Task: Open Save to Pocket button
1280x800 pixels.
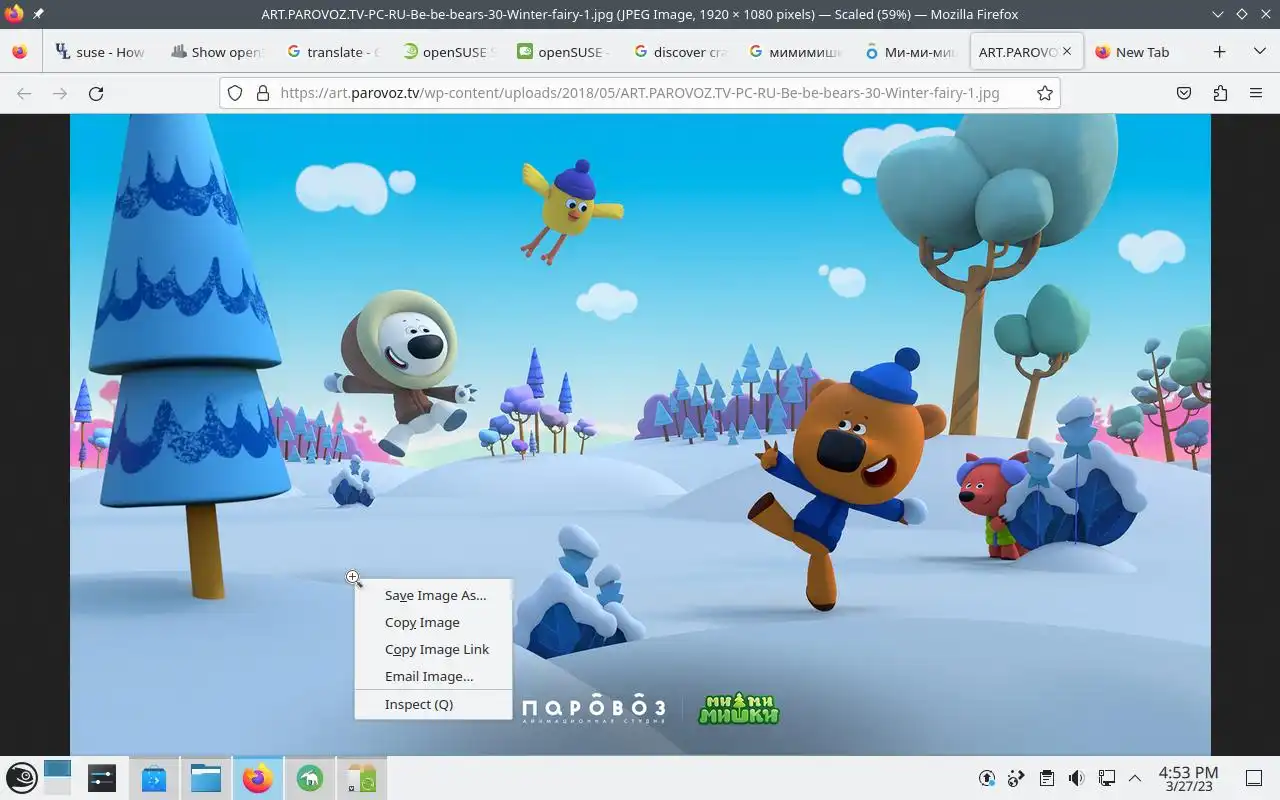Action: [x=1184, y=93]
